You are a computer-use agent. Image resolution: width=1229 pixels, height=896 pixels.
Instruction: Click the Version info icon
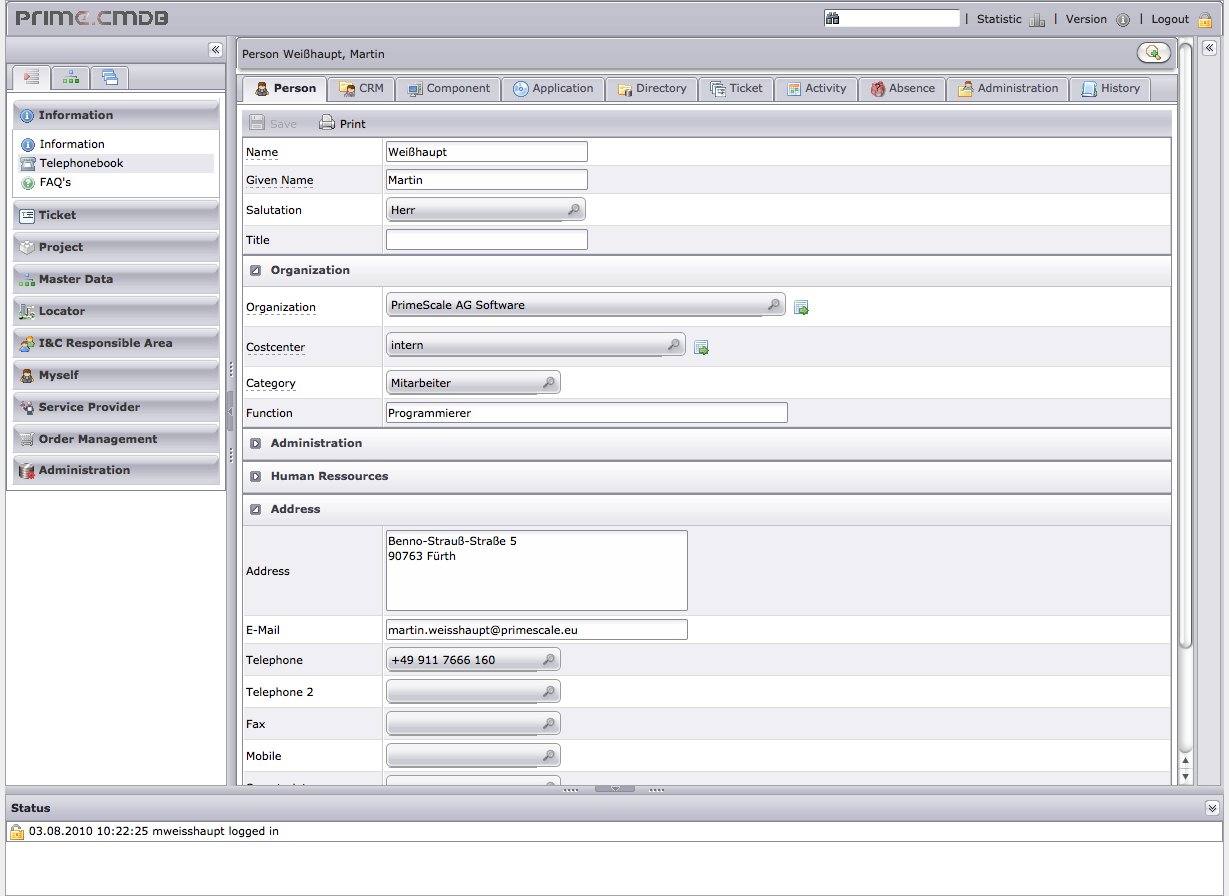tap(1122, 20)
